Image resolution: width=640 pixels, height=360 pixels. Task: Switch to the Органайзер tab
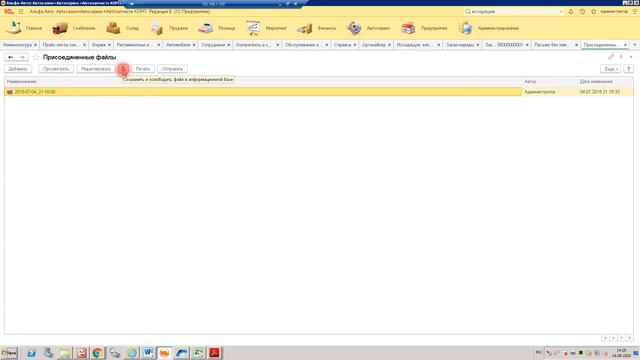coord(373,44)
